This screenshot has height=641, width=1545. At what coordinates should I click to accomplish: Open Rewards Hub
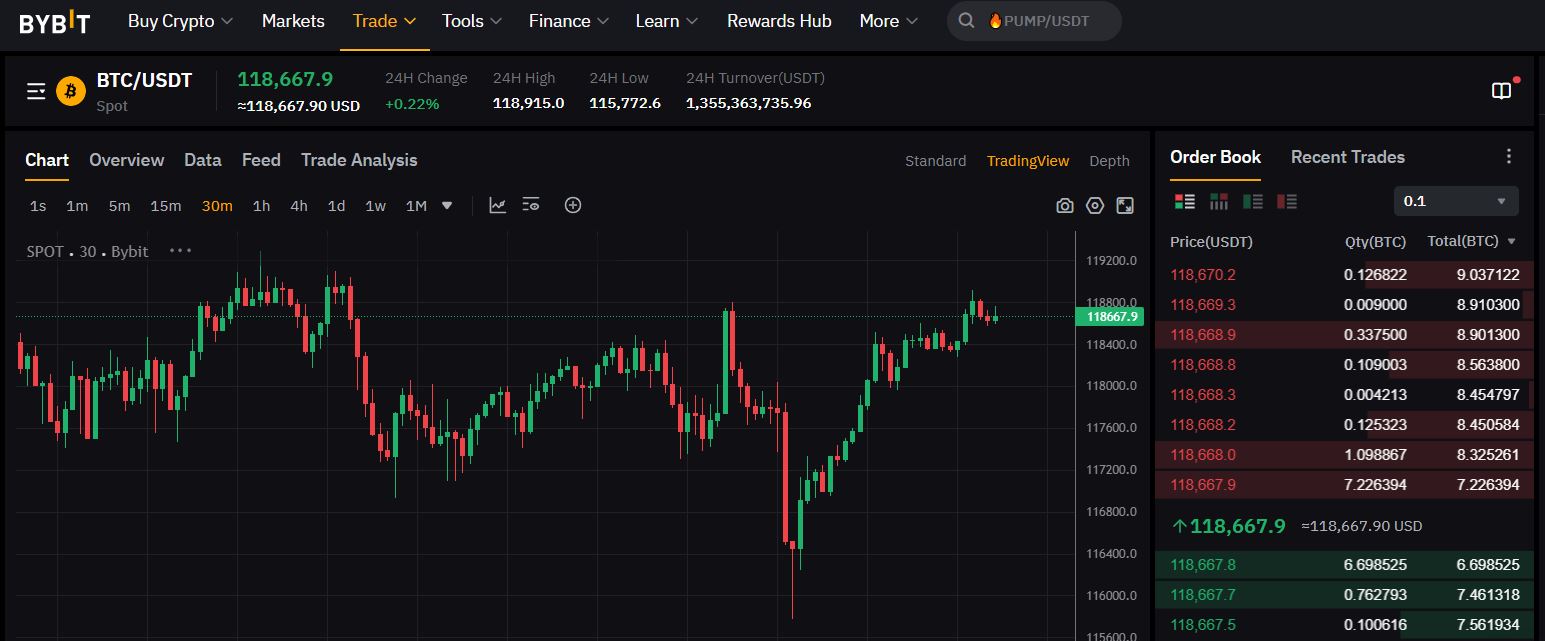(779, 21)
